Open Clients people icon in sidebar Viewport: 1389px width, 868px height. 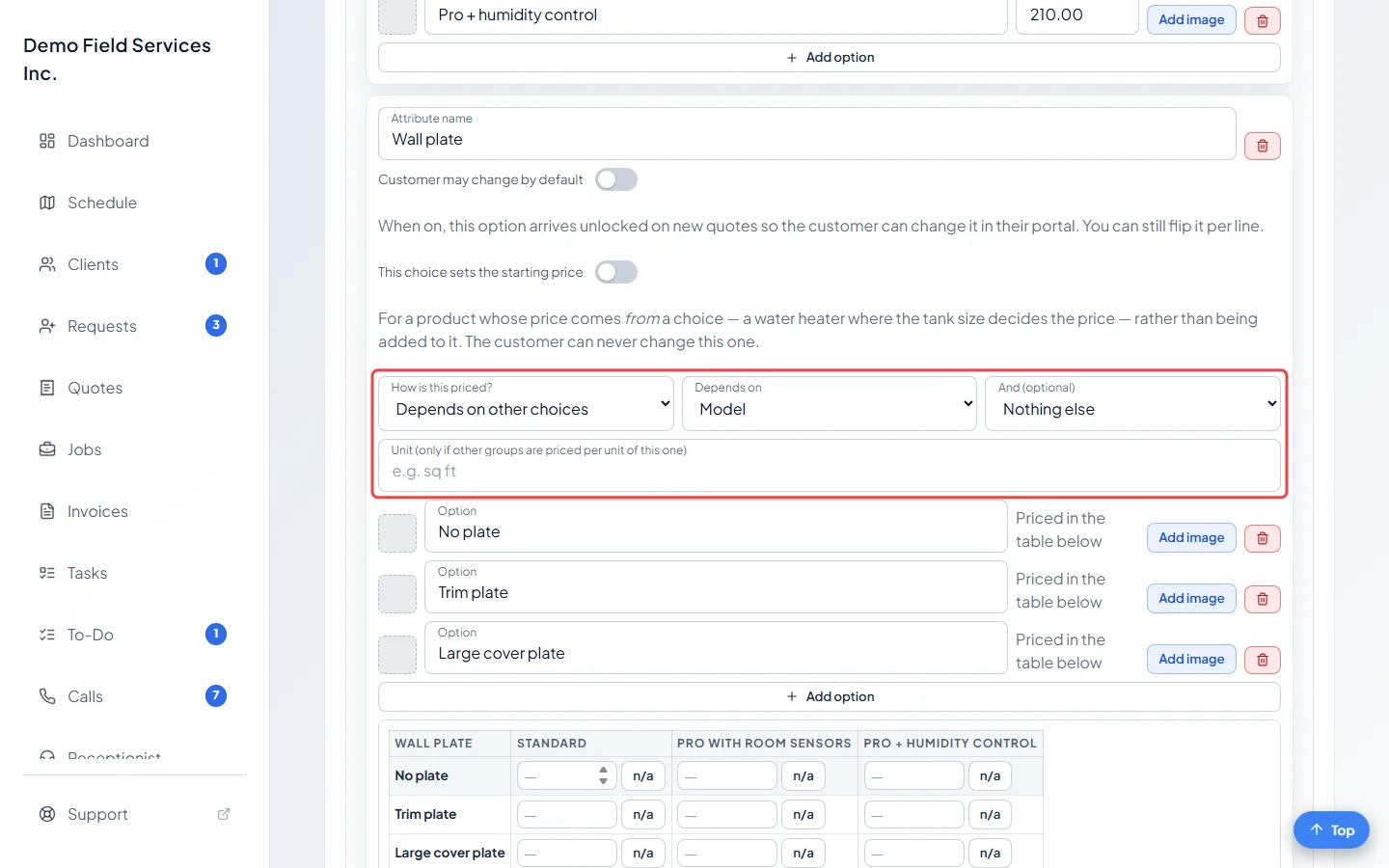click(47, 264)
